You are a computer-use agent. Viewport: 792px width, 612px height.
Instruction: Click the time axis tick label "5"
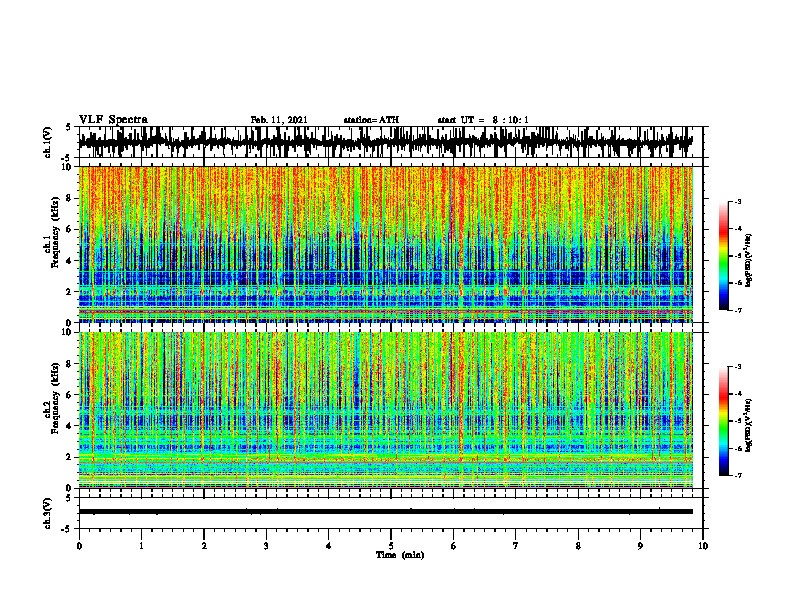[391, 546]
